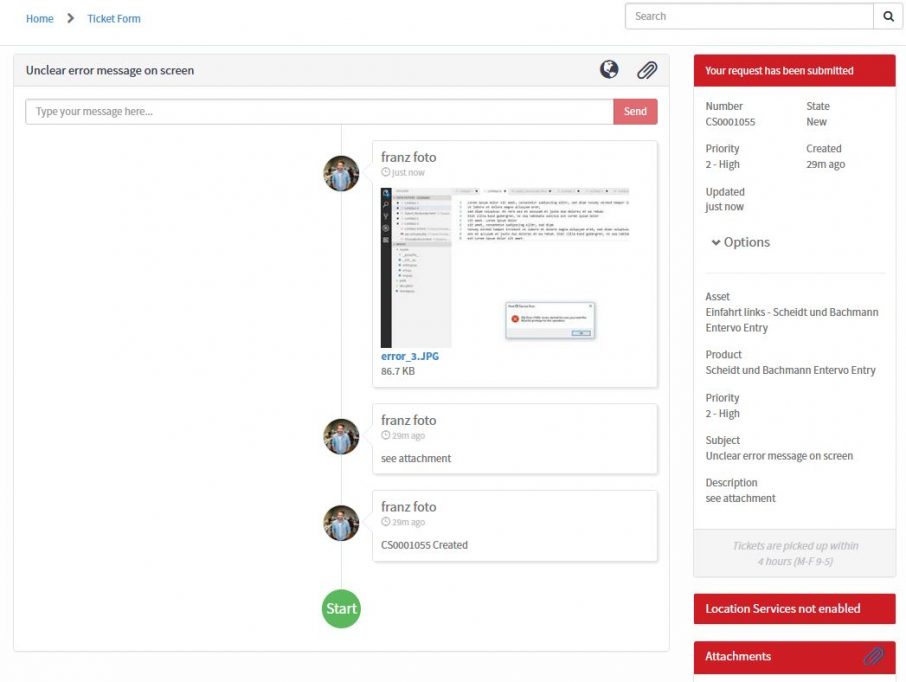Click 'Location Services not enabled' banner
The width and height of the screenshot is (906, 682).
point(794,609)
